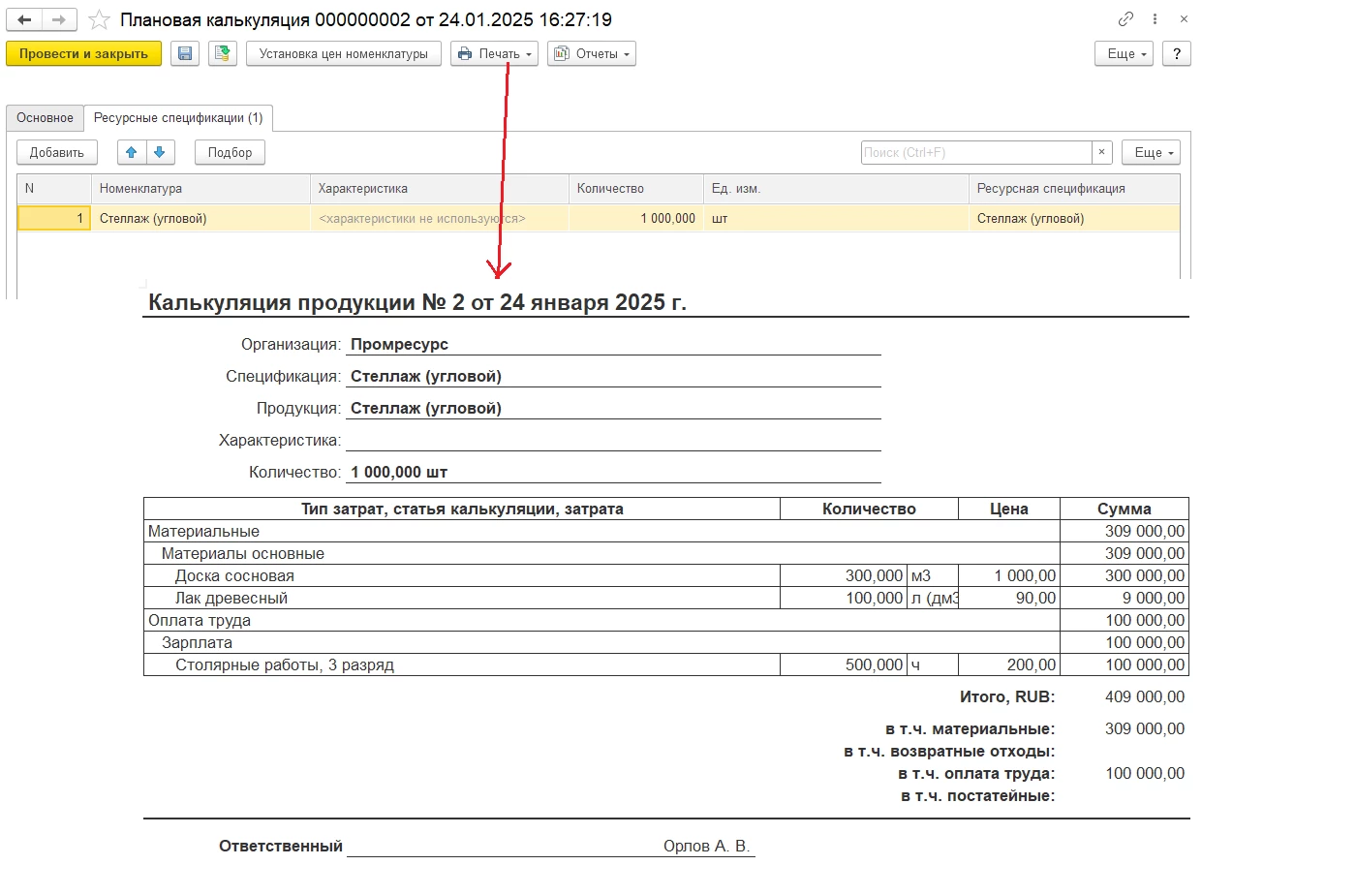Click the Калькуляция продукции № 2 title
The width and height of the screenshot is (1356, 896).
pyautogui.click(x=417, y=302)
